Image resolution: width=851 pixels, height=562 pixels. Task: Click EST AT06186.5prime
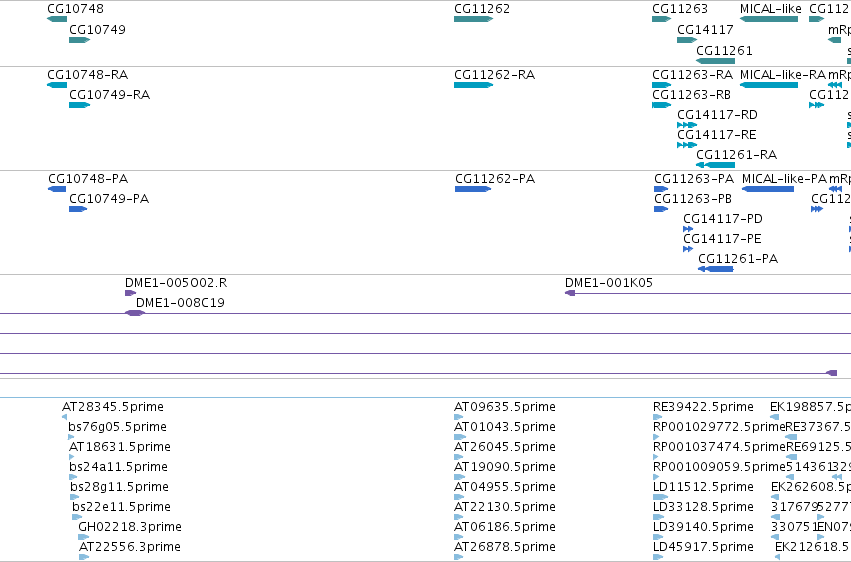[x=459, y=537]
